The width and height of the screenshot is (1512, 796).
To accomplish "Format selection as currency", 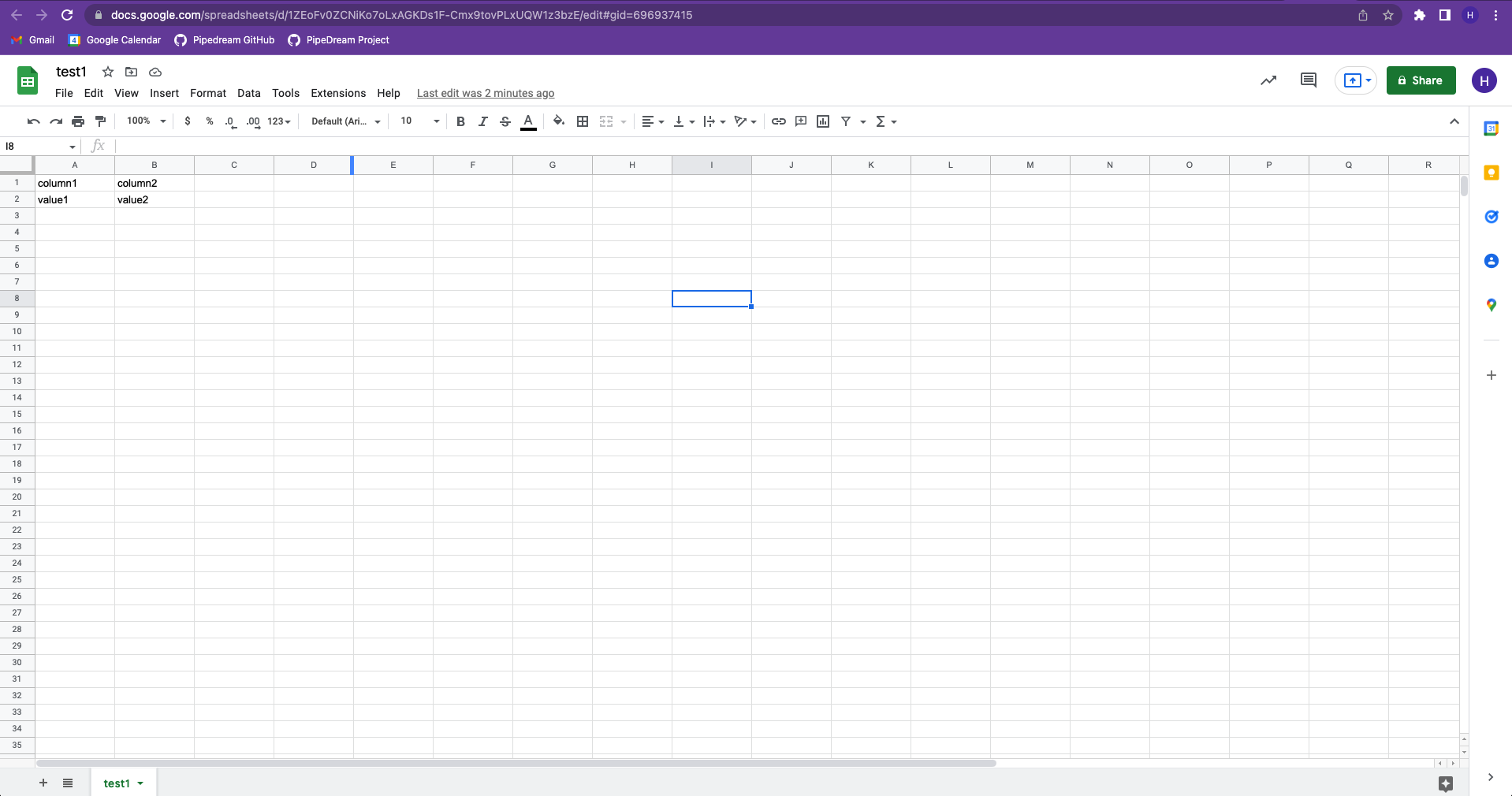I will (x=187, y=121).
